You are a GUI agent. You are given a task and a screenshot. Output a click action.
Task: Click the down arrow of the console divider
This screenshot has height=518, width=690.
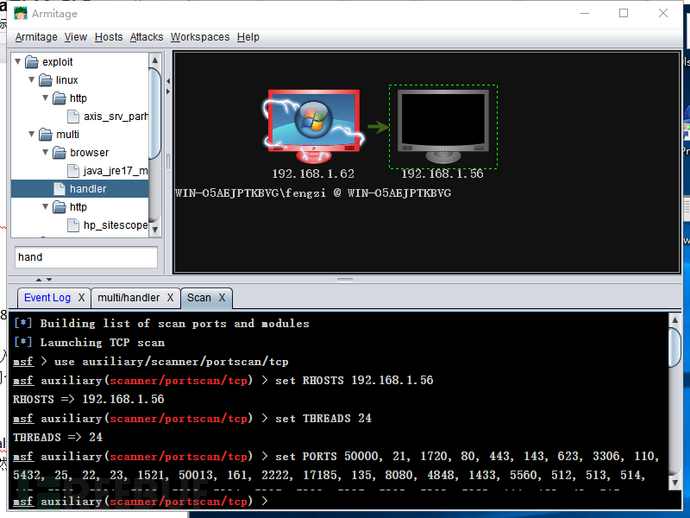[49, 279]
